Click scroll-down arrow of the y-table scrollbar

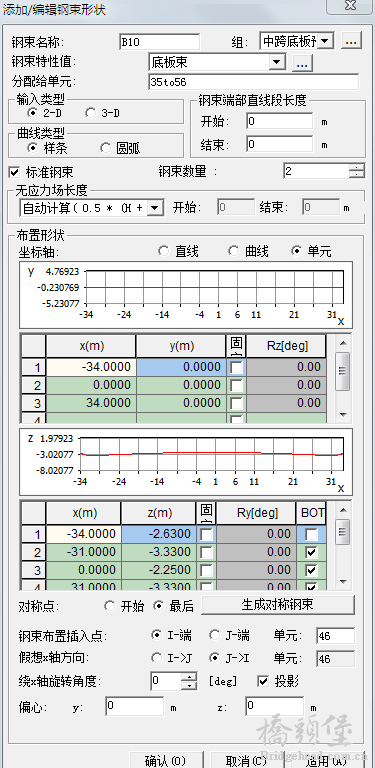[x=343, y=414]
